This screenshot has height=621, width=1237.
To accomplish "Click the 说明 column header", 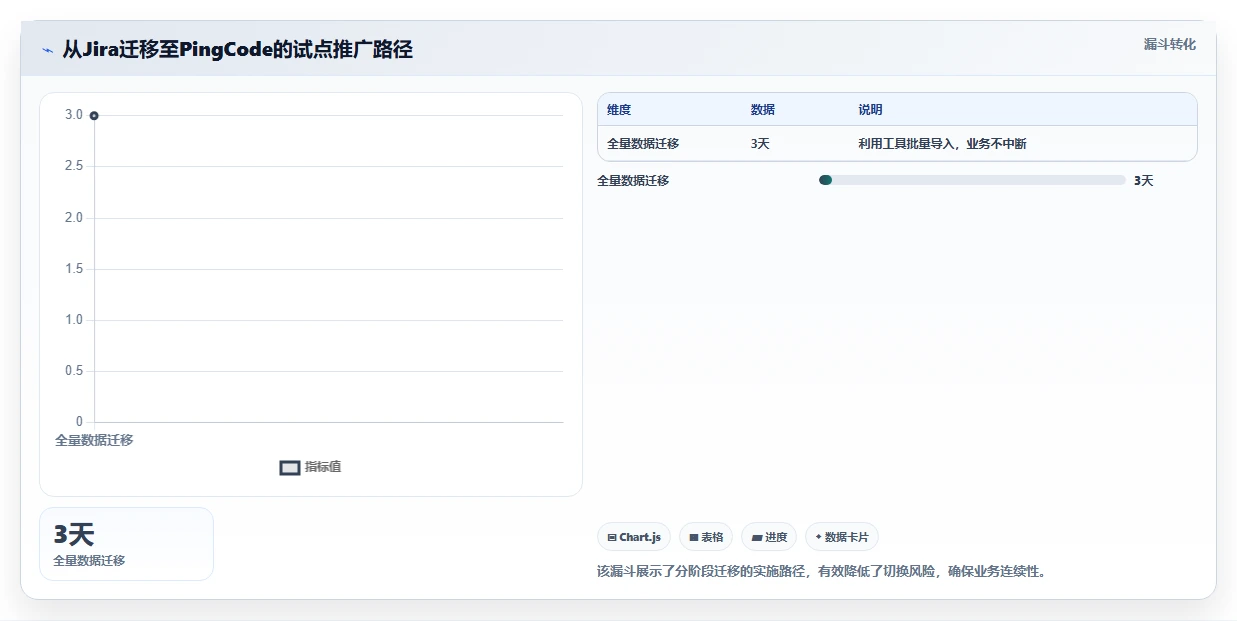I will coord(870,110).
